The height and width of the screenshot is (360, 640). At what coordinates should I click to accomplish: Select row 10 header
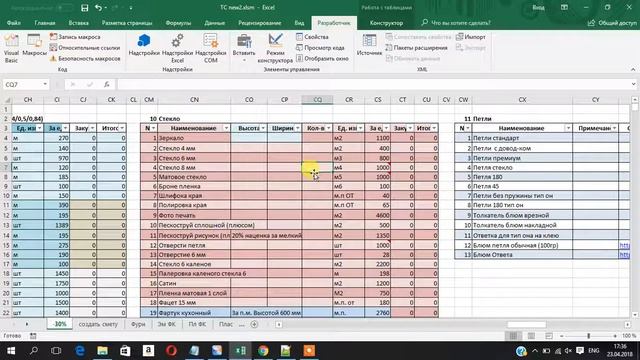[x=6, y=196]
